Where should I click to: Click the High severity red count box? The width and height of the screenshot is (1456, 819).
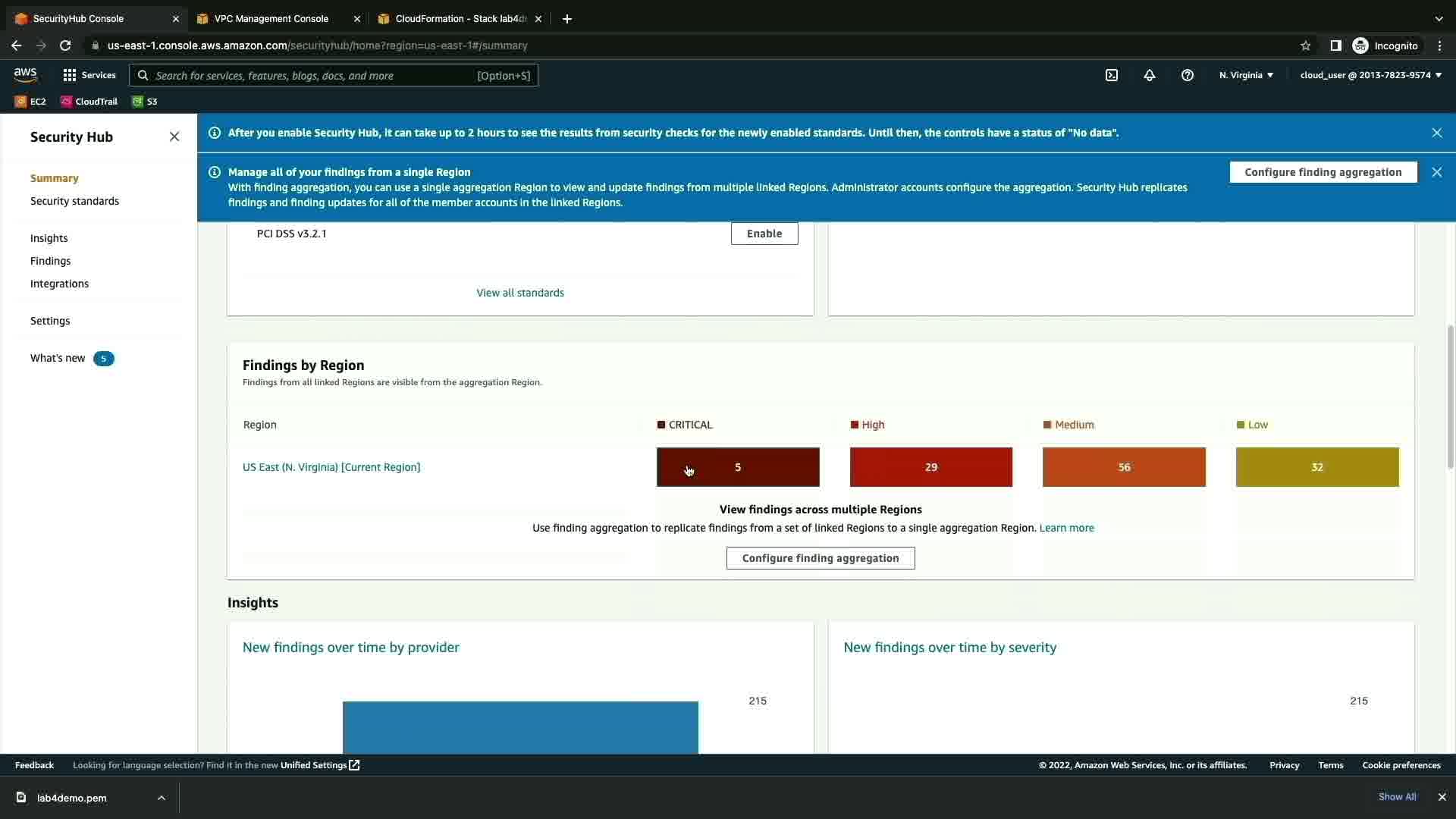click(x=930, y=467)
